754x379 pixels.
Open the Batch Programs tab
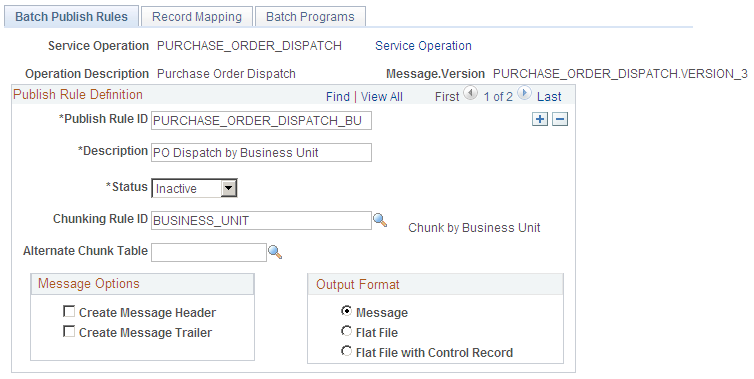click(x=310, y=17)
